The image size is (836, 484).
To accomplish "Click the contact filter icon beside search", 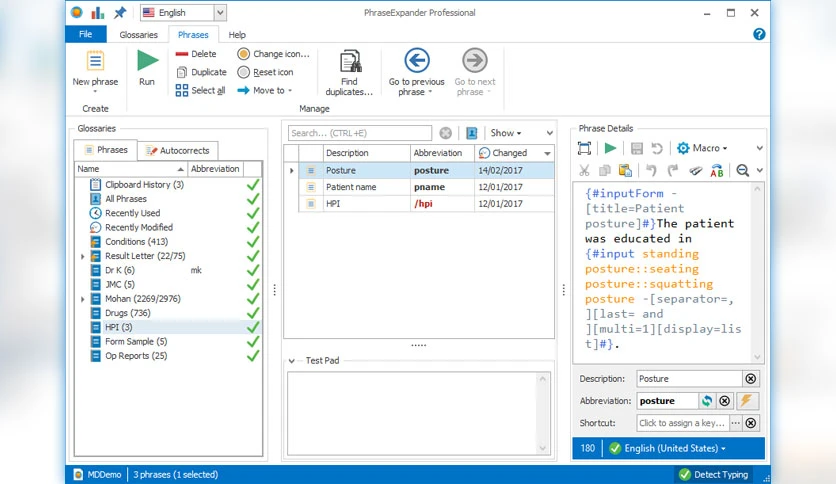I will tap(472, 133).
